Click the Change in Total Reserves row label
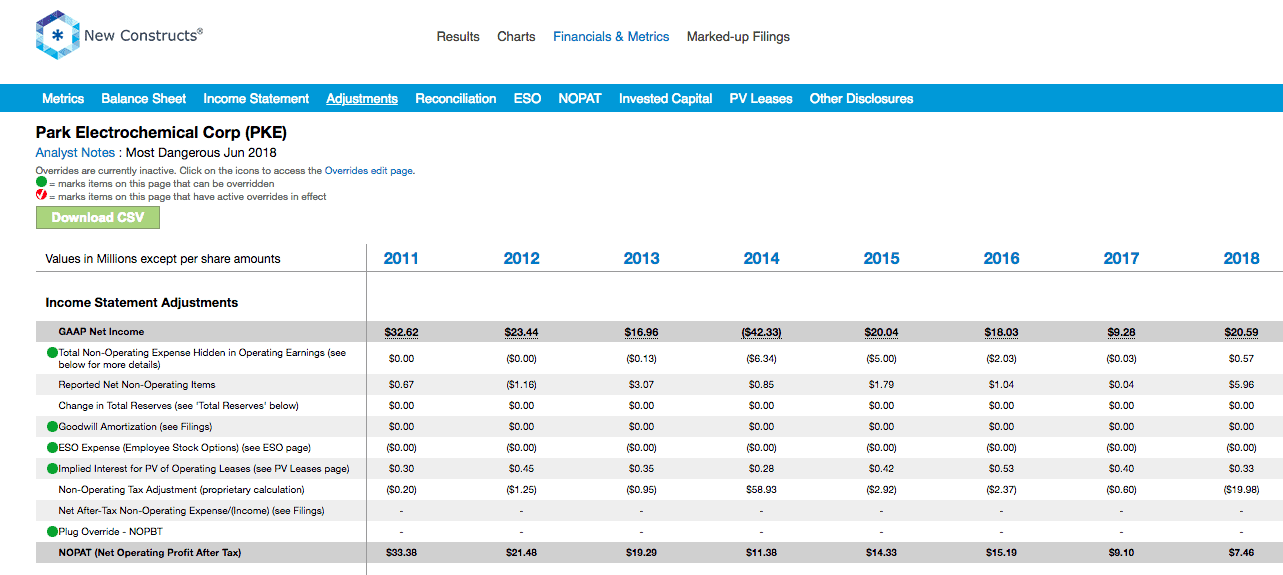This screenshot has width=1283, height=575. [x=178, y=406]
